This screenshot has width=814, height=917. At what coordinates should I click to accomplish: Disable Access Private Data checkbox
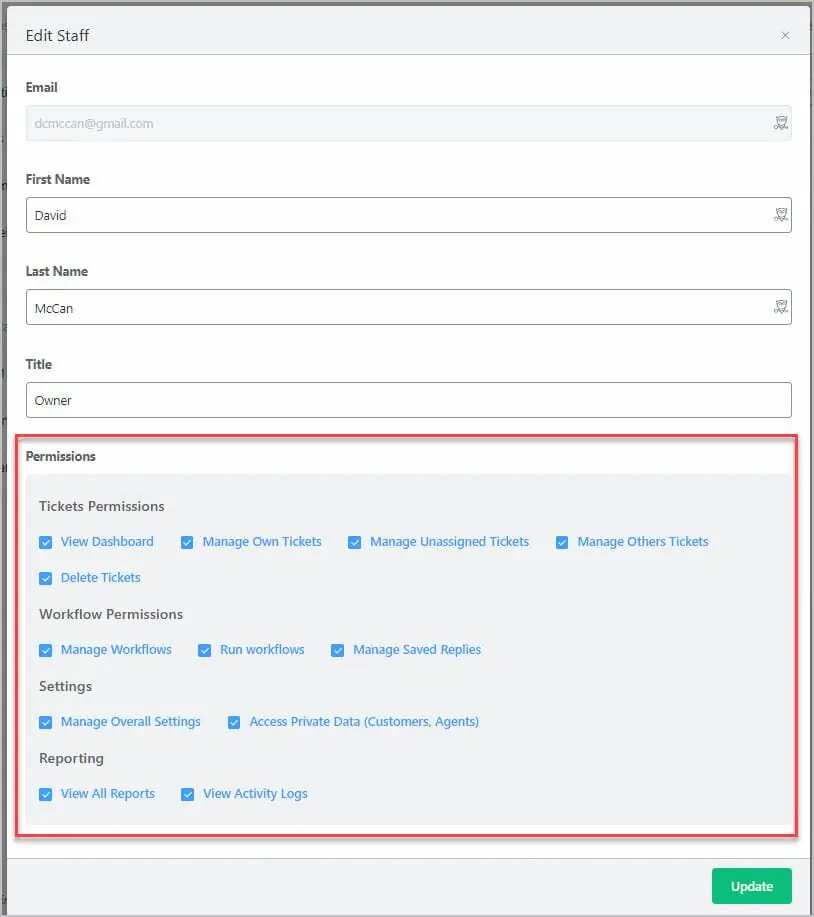pyautogui.click(x=234, y=722)
